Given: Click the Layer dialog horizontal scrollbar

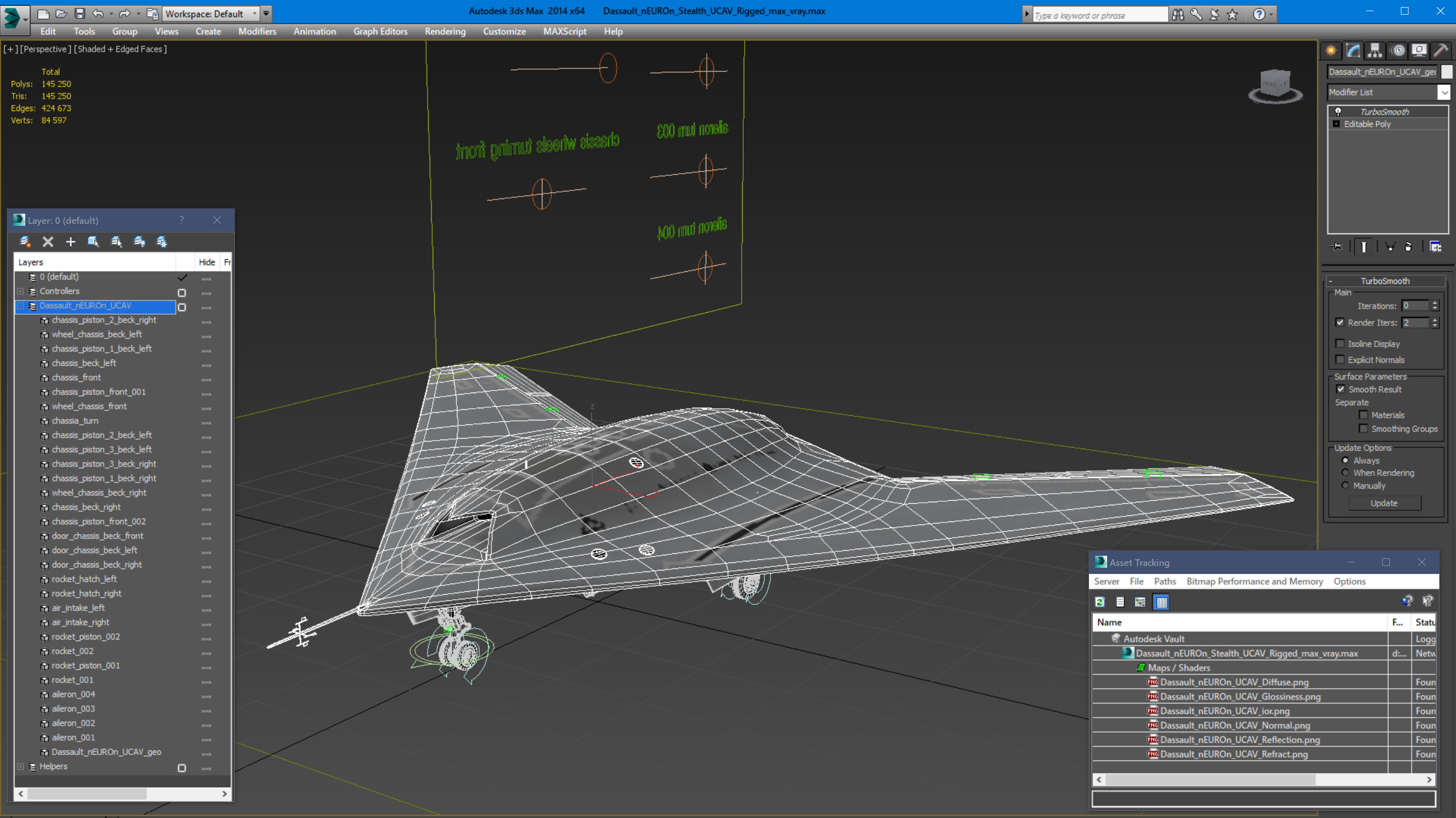Looking at the screenshot, I should coord(123,794).
